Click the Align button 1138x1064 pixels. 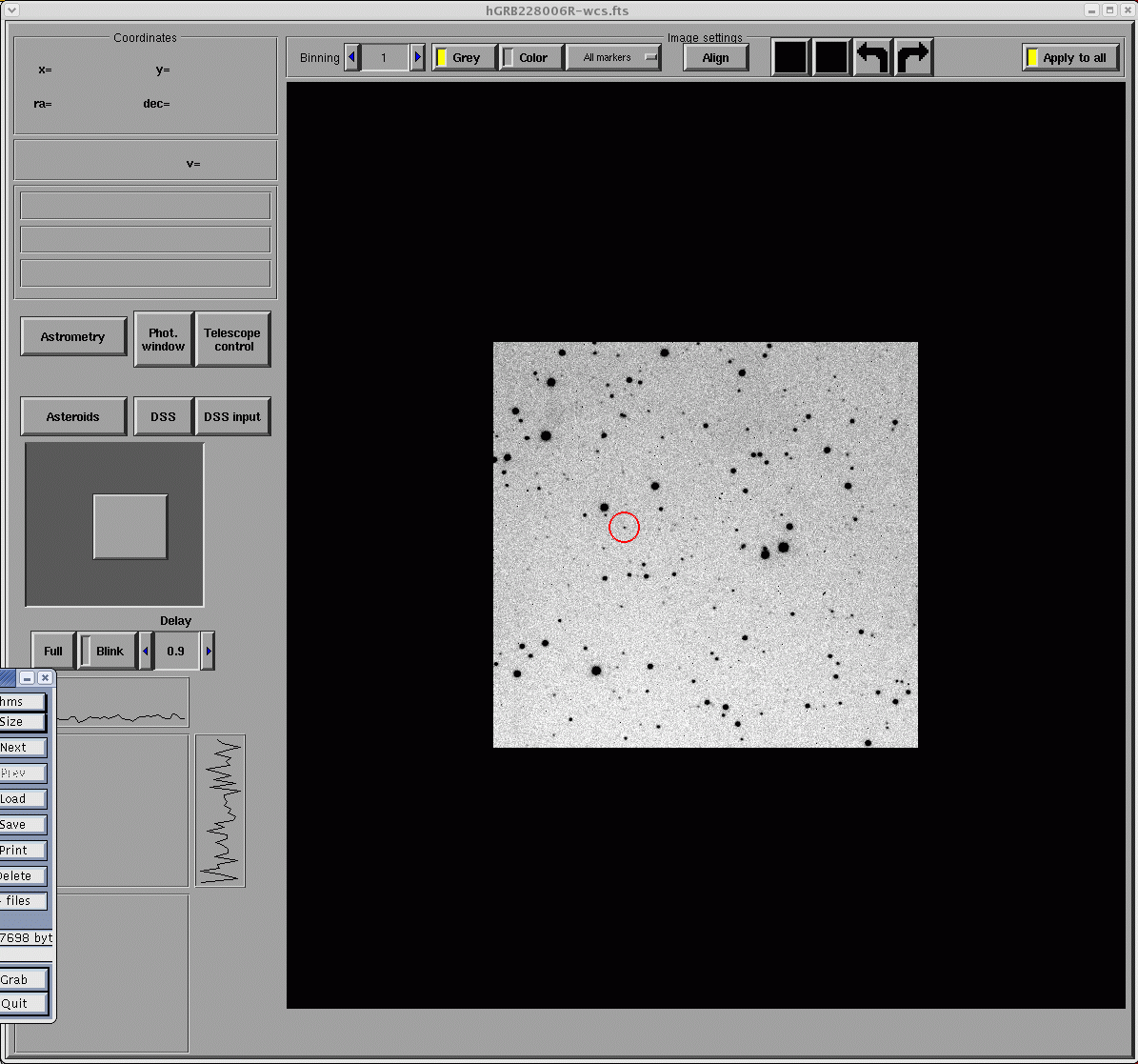(715, 57)
